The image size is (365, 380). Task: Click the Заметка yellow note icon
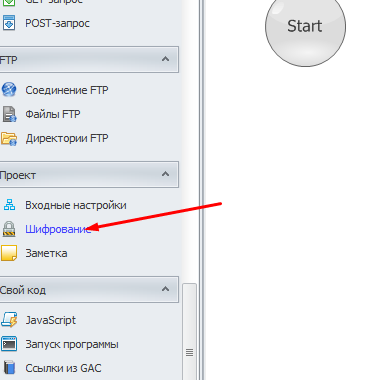9,253
